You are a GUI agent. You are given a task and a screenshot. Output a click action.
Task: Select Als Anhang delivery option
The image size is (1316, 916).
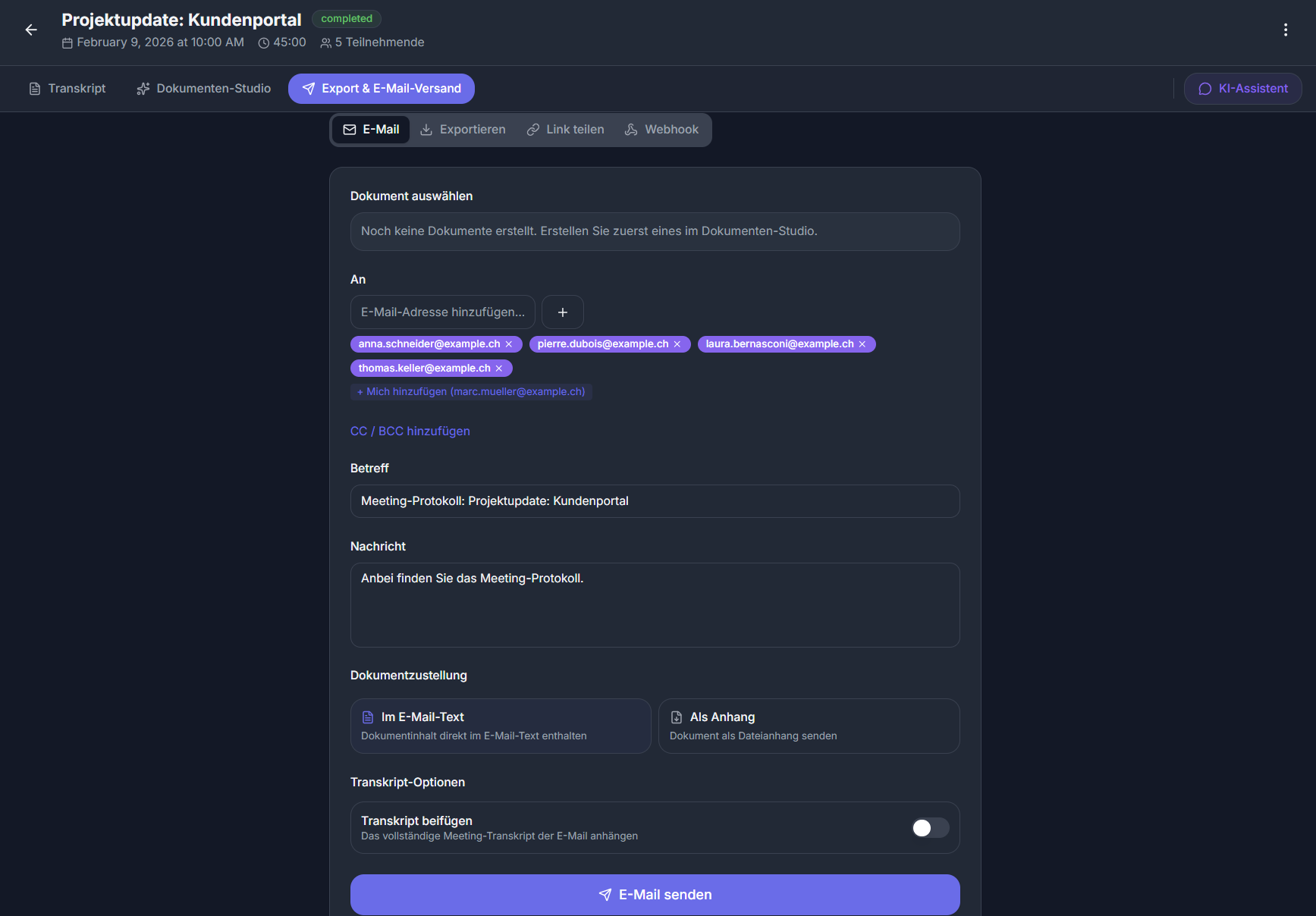tap(808, 725)
